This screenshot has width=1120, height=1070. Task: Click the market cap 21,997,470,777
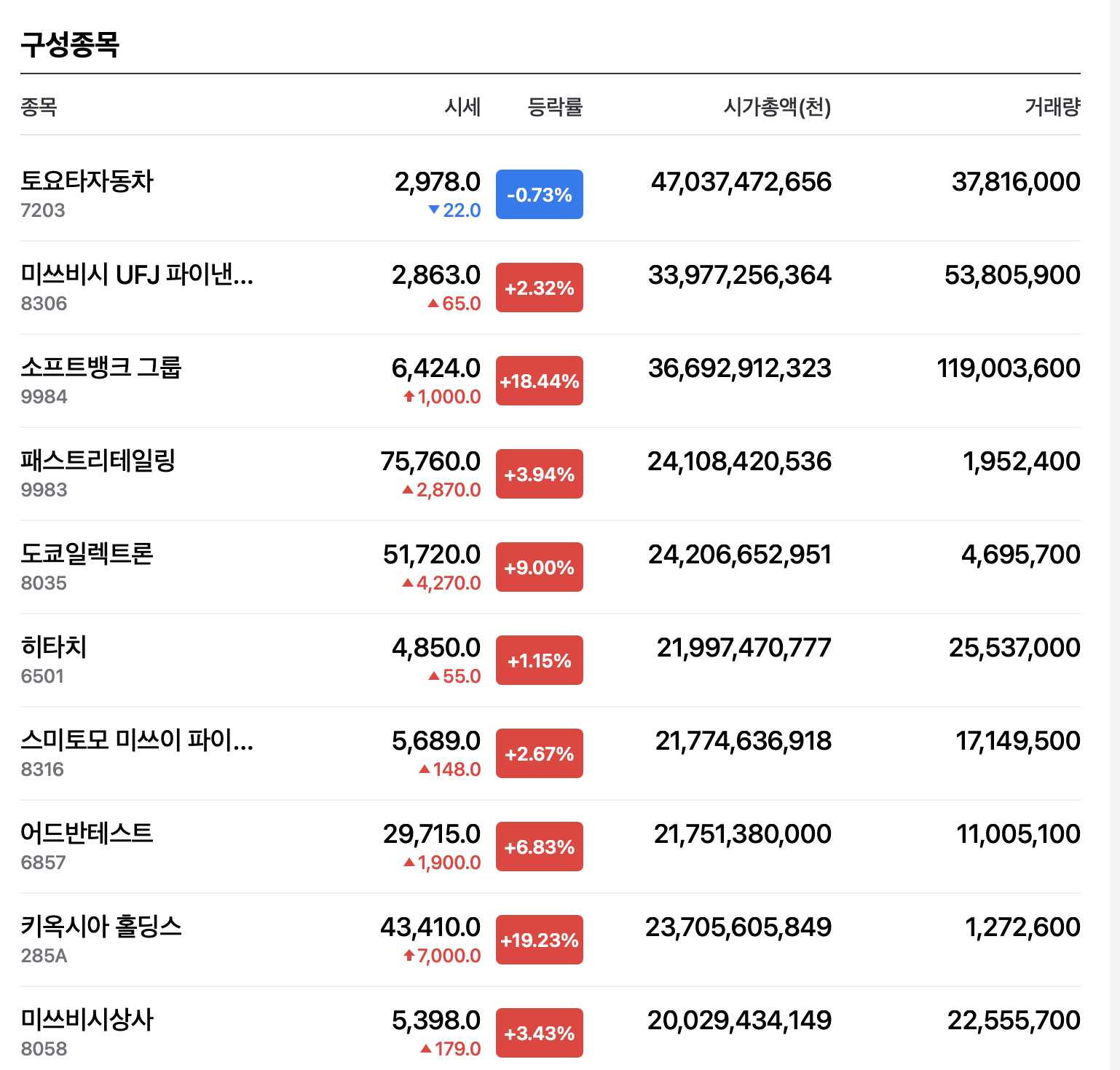pyautogui.click(x=744, y=647)
